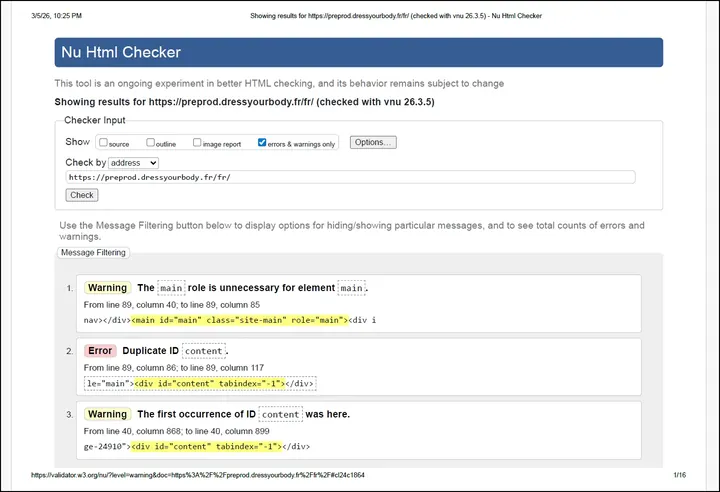
Task: Tick the outline checkbox
Action: point(150,142)
